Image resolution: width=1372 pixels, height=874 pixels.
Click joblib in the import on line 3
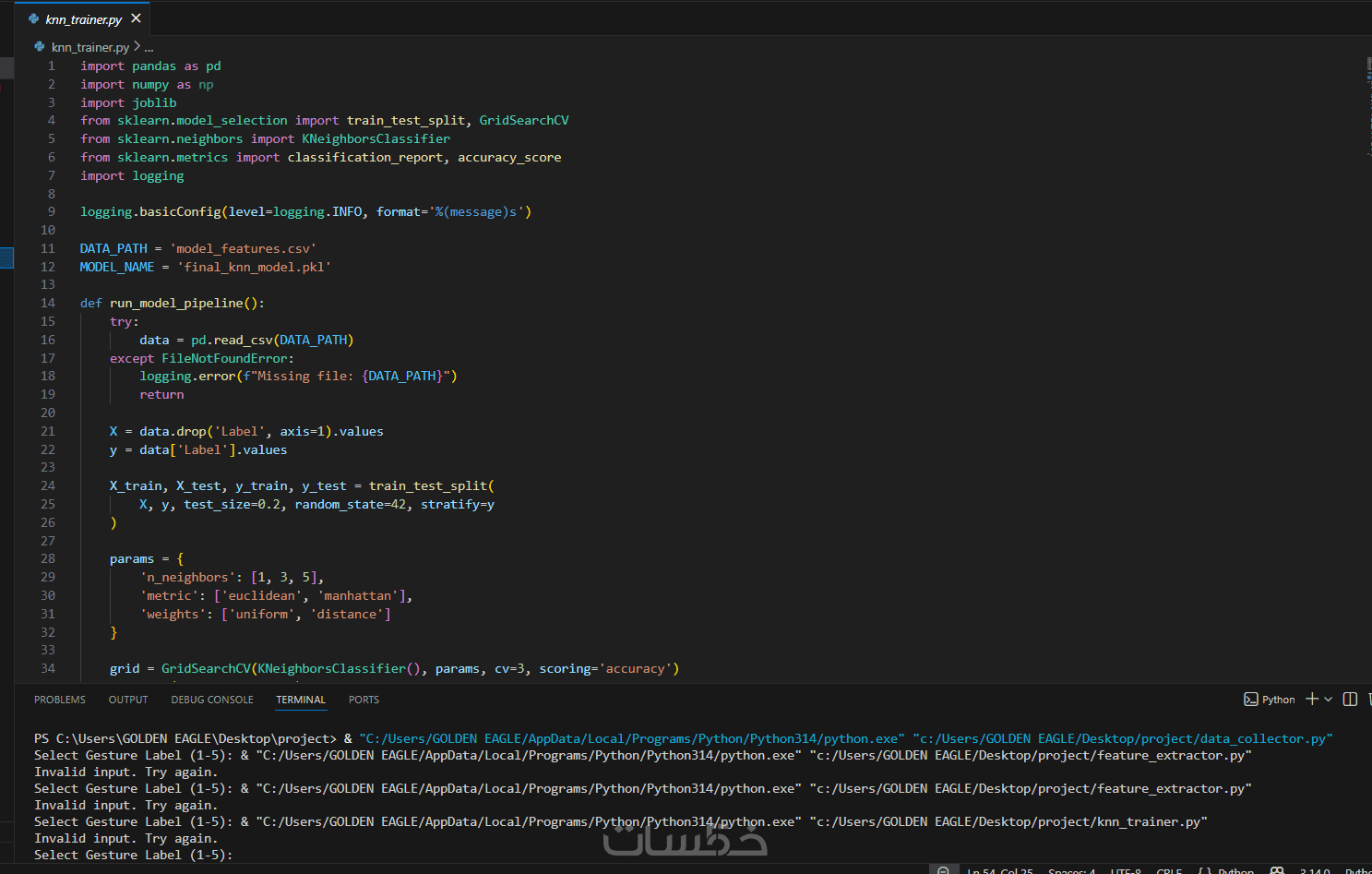pyautogui.click(x=154, y=102)
